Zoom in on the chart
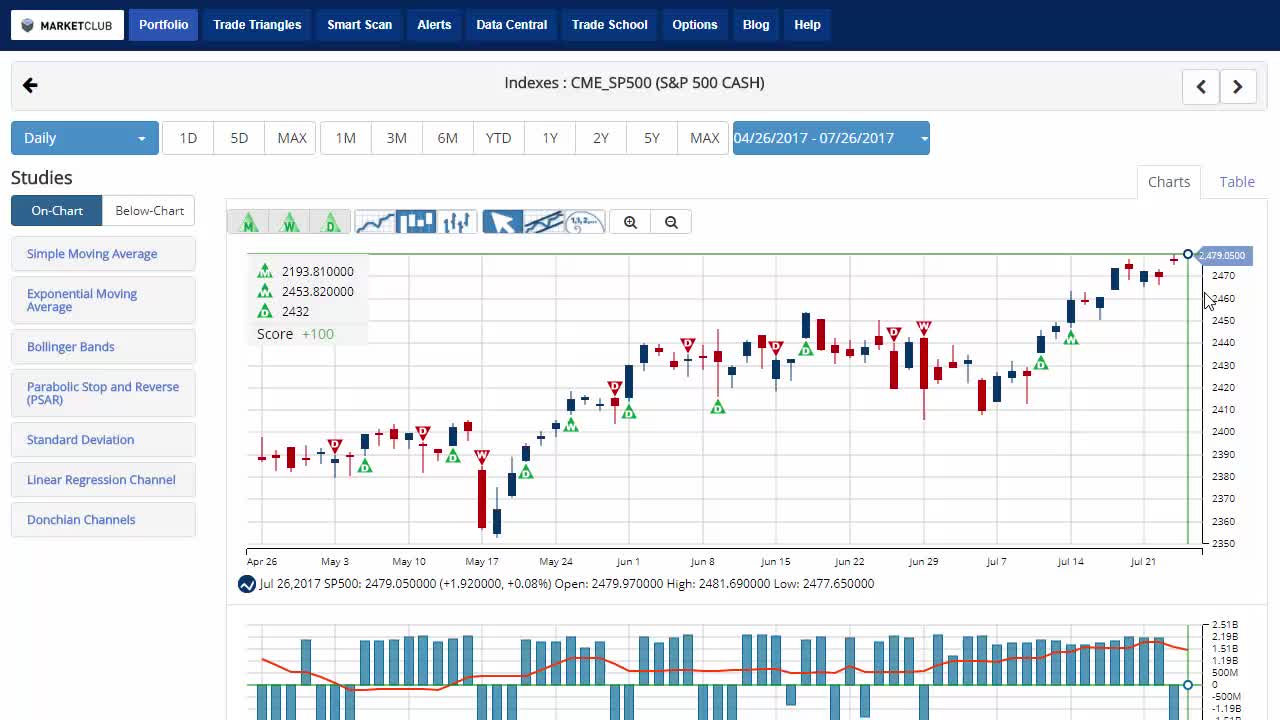This screenshot has height=720, width=1280. (x=630, y=222)
